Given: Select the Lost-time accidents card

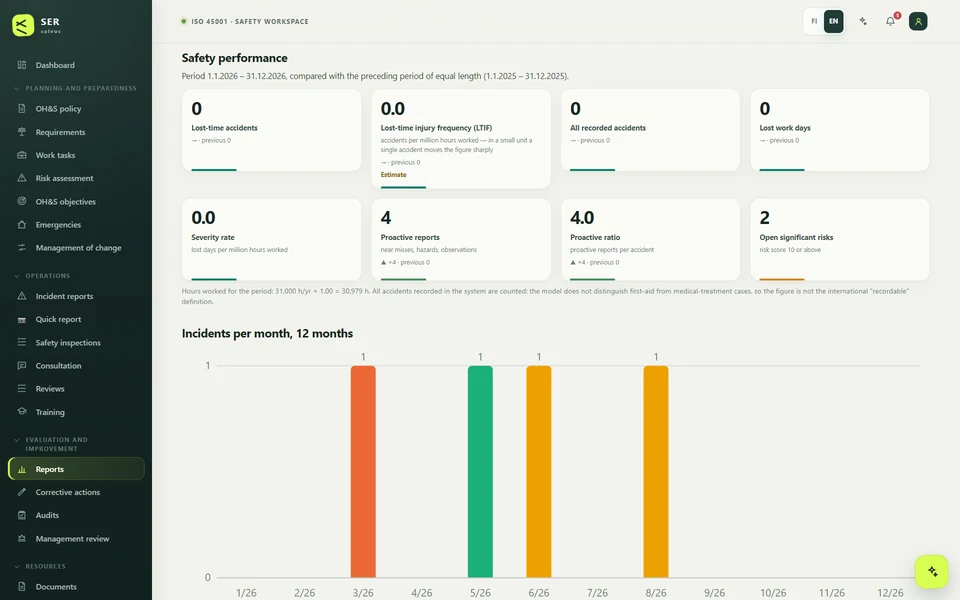Looking at the screenshot, I should coord(271,130).
